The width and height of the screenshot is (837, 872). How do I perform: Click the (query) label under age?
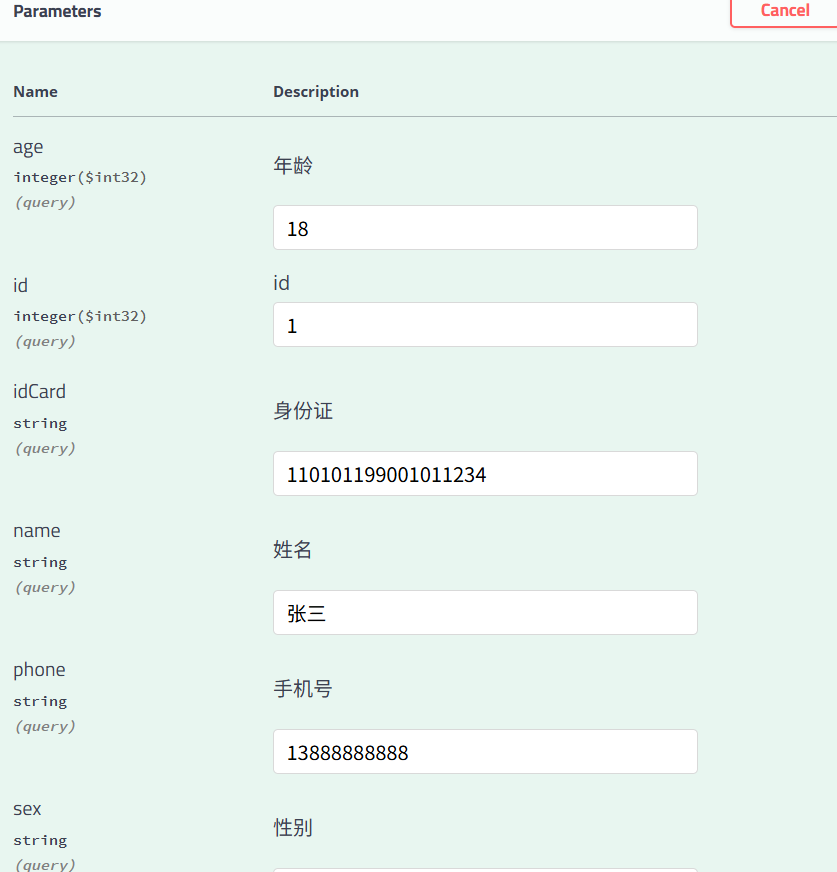[45, 202]
